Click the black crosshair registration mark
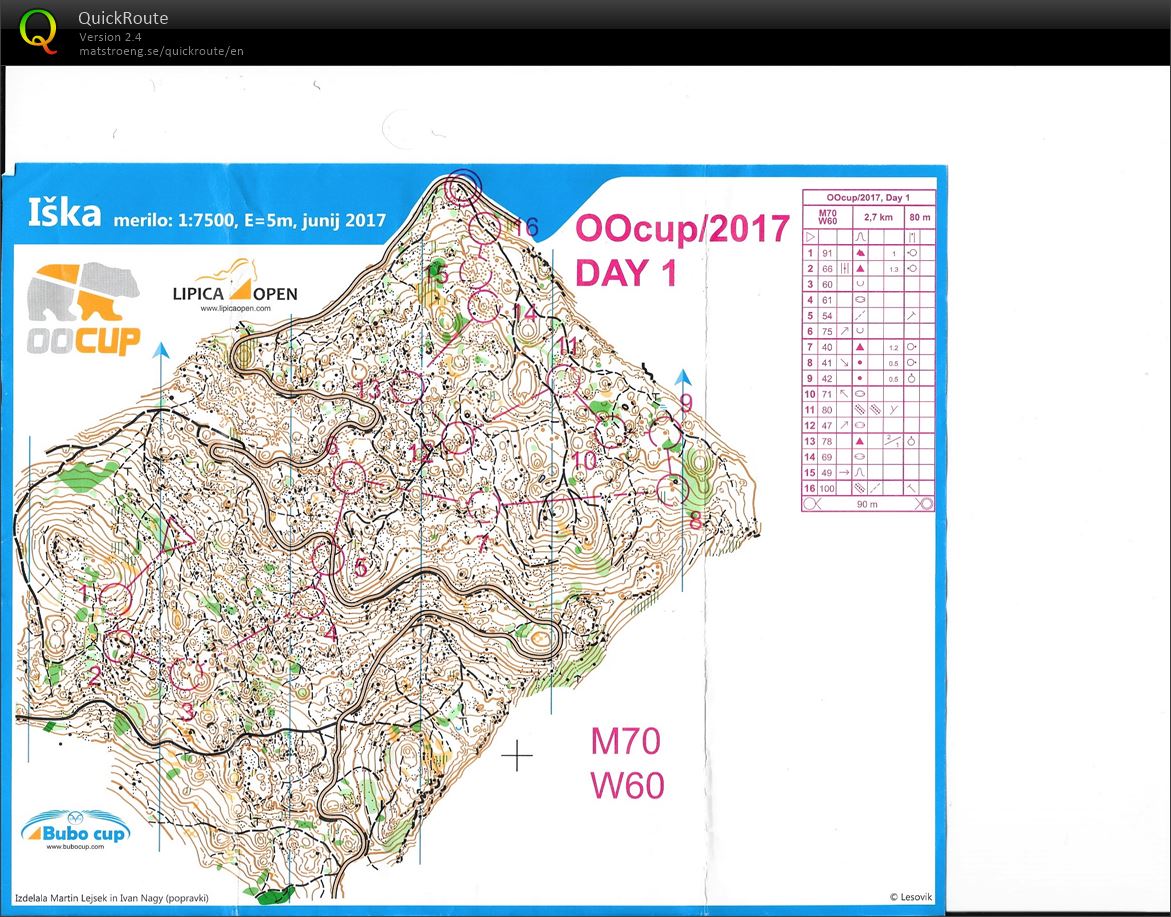Image resolution: width=1171 pixels, height=917 pixels. pos(517,756)
